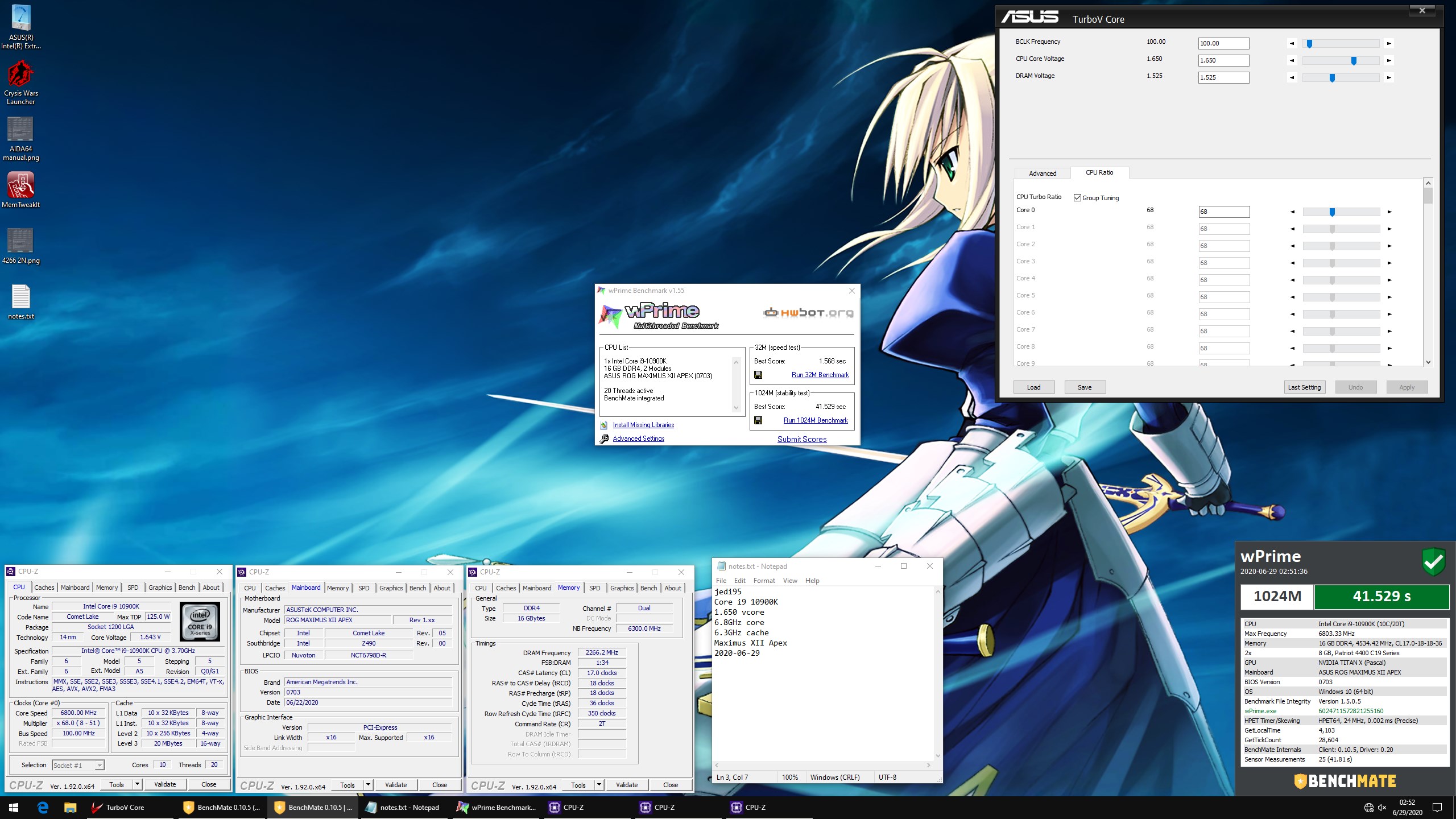1456x819 pixels.
Task: Increase Core 0 ratio with right arrow
Action: [1389, 212]
